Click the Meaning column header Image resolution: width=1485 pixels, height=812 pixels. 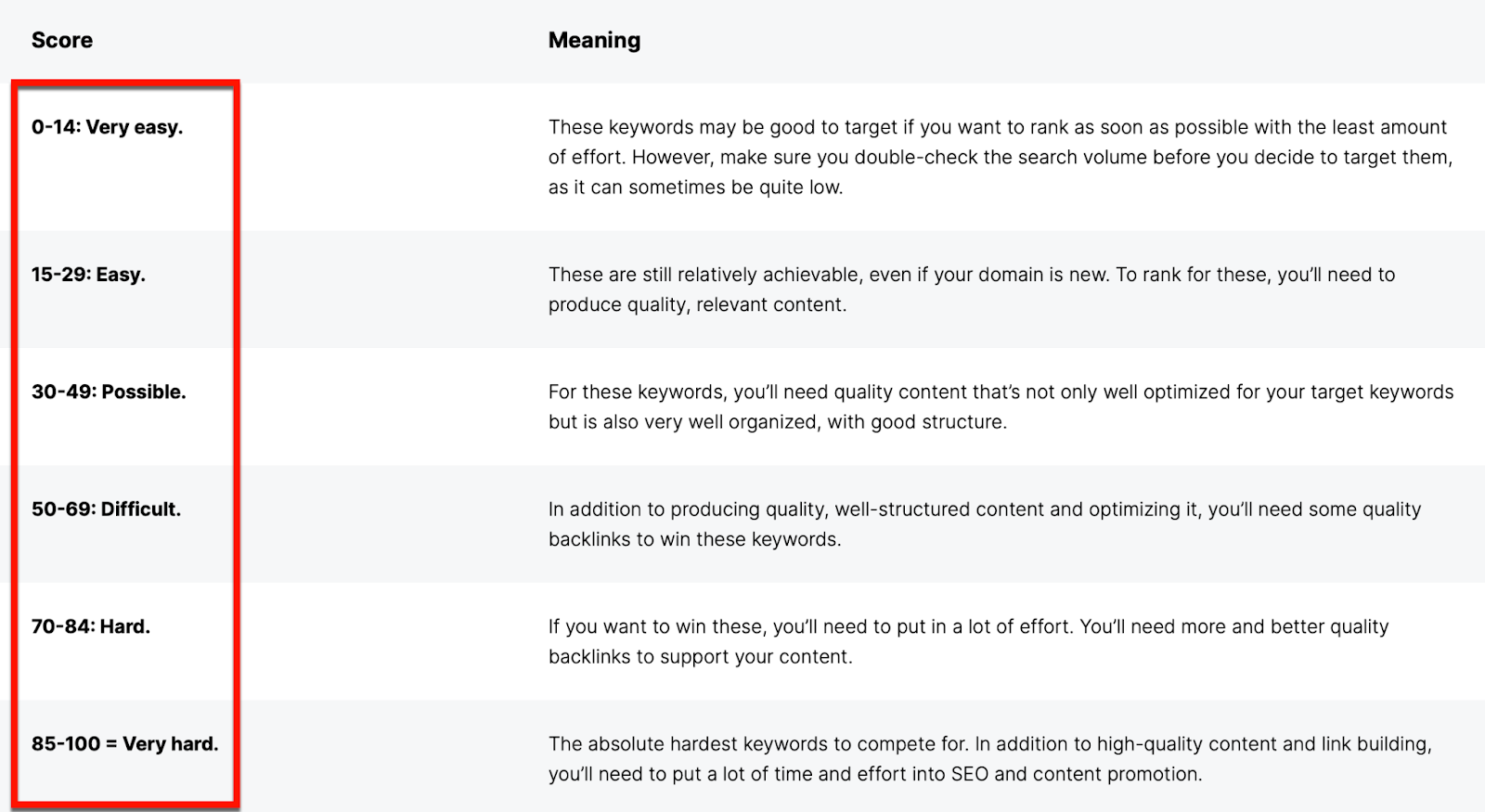pos(594,40)
